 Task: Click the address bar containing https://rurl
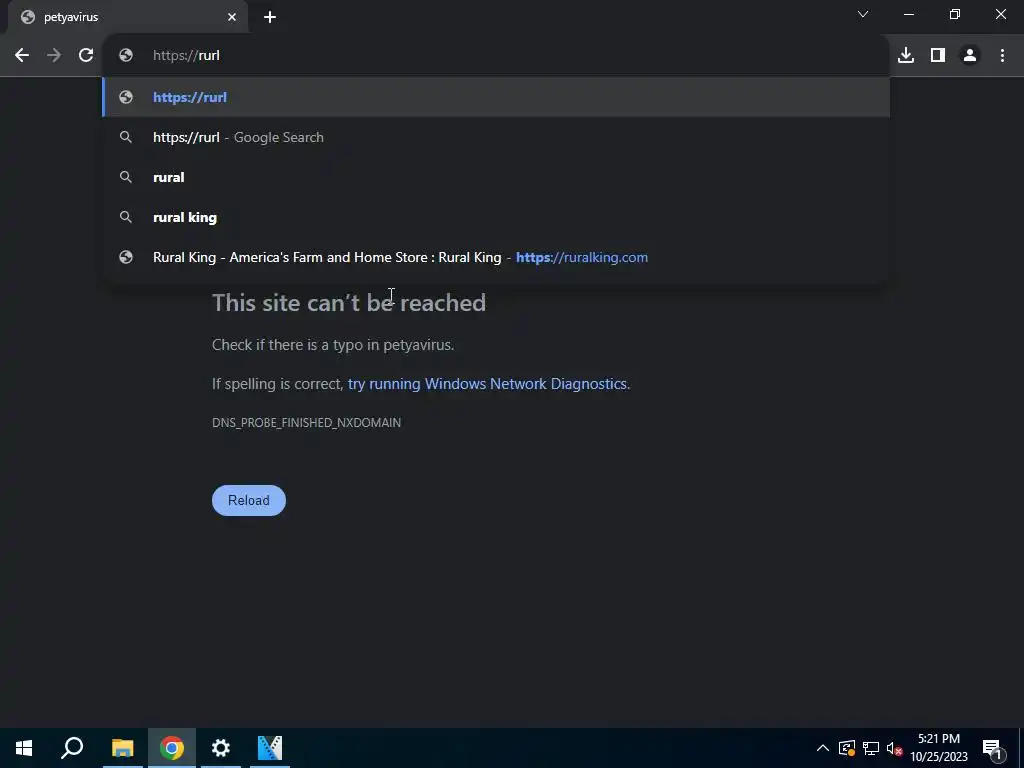click(x=496, y=56)
